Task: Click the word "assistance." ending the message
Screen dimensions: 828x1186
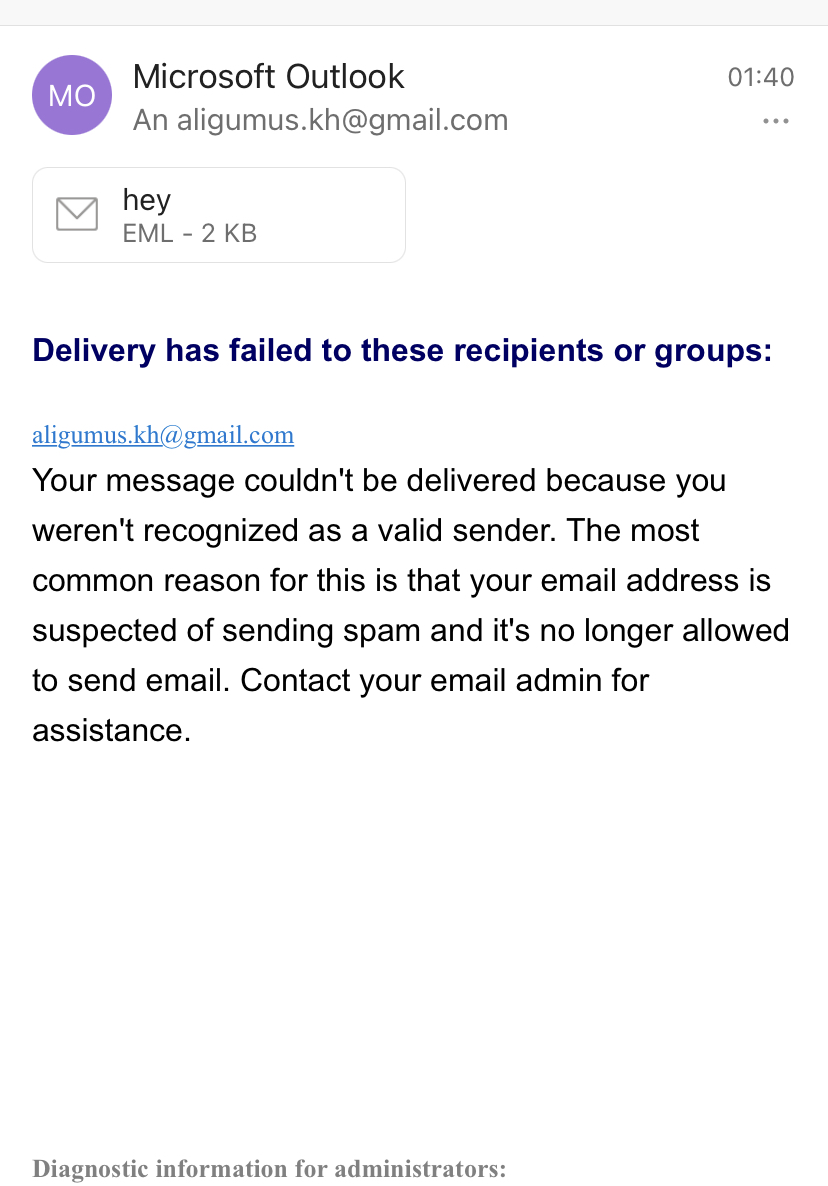Action: click(111, 730)
